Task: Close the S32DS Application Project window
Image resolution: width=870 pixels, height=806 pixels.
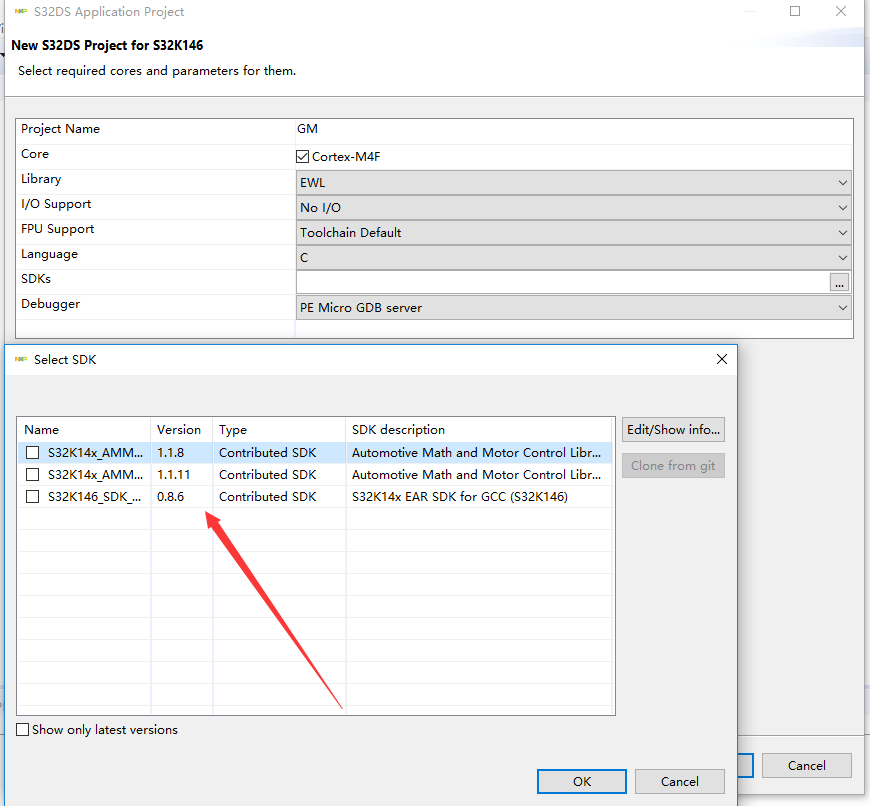Action: tap(841, 11)
